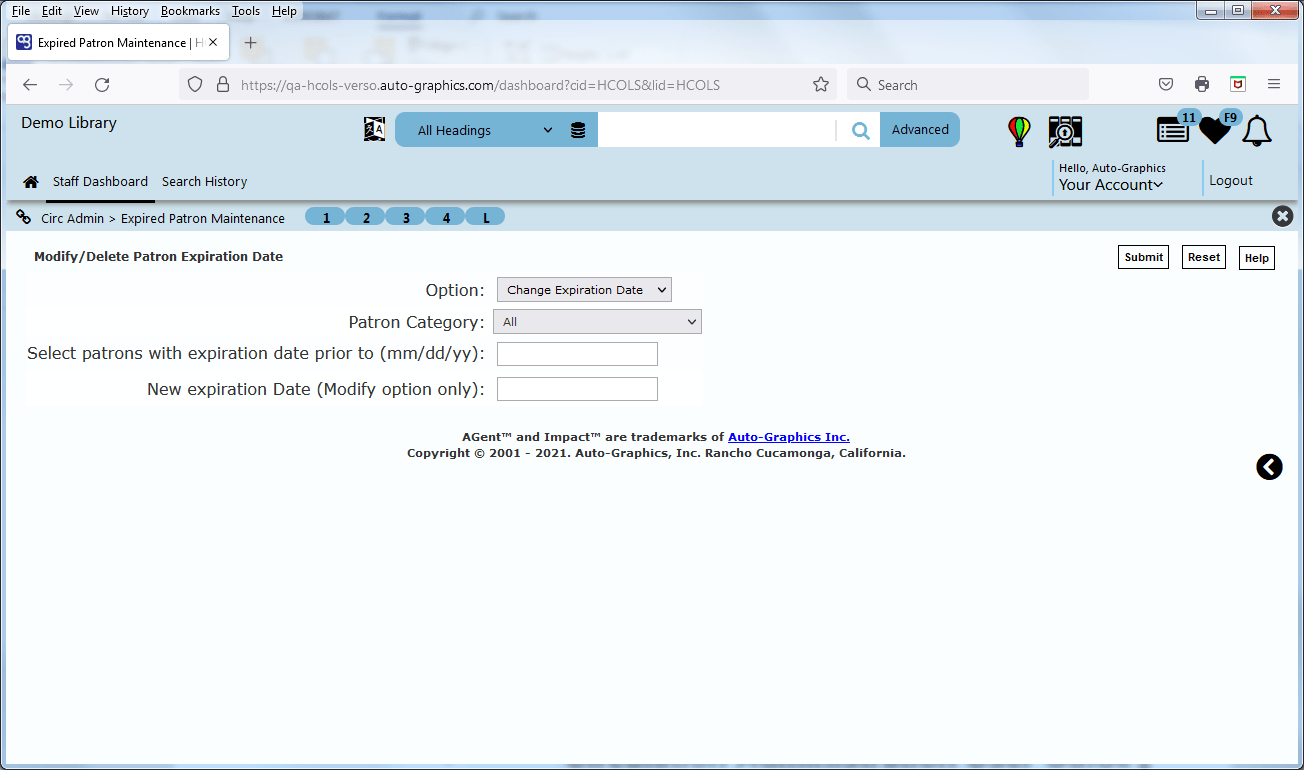Click the New expiration Date field
The height and width of the screenshot is (770, 1304).
tap(577, 389)
